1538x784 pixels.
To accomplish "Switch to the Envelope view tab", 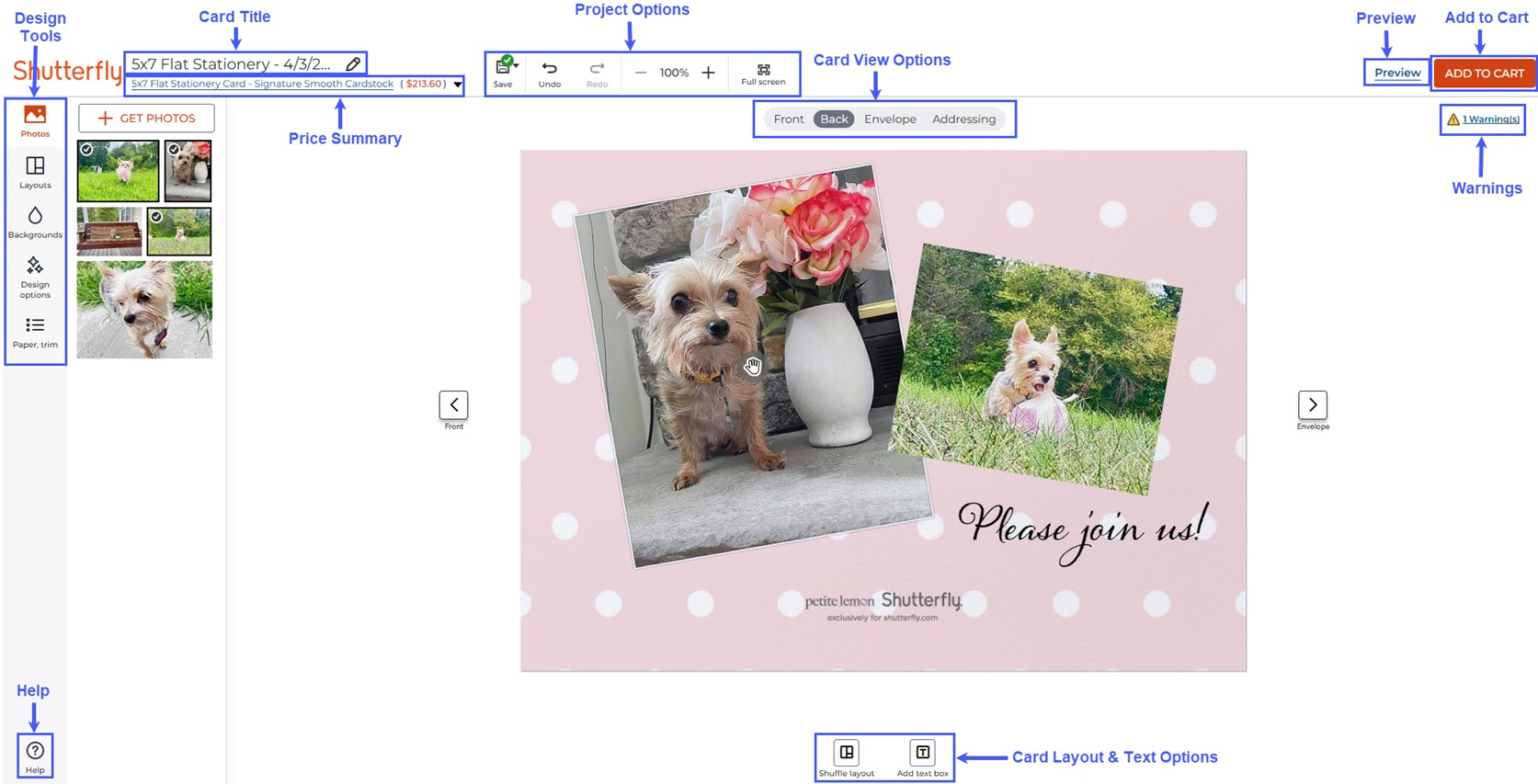I will [x=890, y=119].
